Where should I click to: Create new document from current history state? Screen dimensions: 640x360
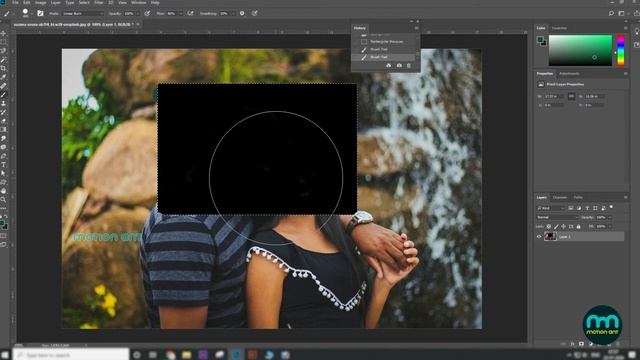click(x=389, y=65)
